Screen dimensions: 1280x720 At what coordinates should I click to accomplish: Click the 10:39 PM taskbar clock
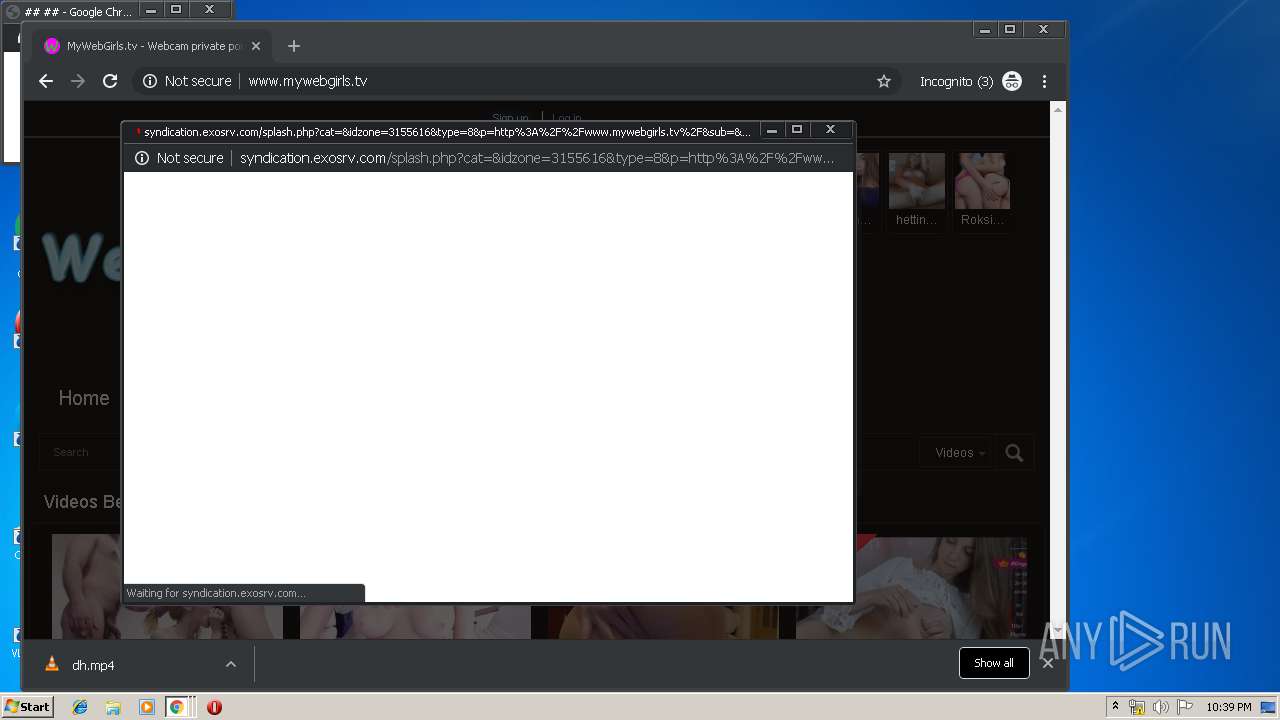pos(1228,707)
